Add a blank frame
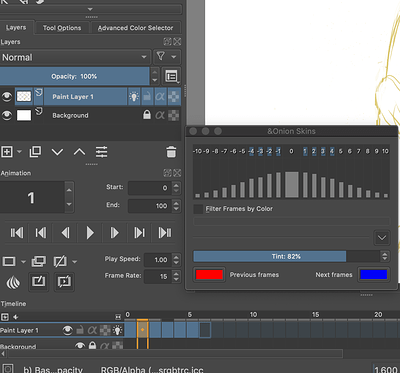Viewport: 400px width, 373px height. [x=9, y=261]
